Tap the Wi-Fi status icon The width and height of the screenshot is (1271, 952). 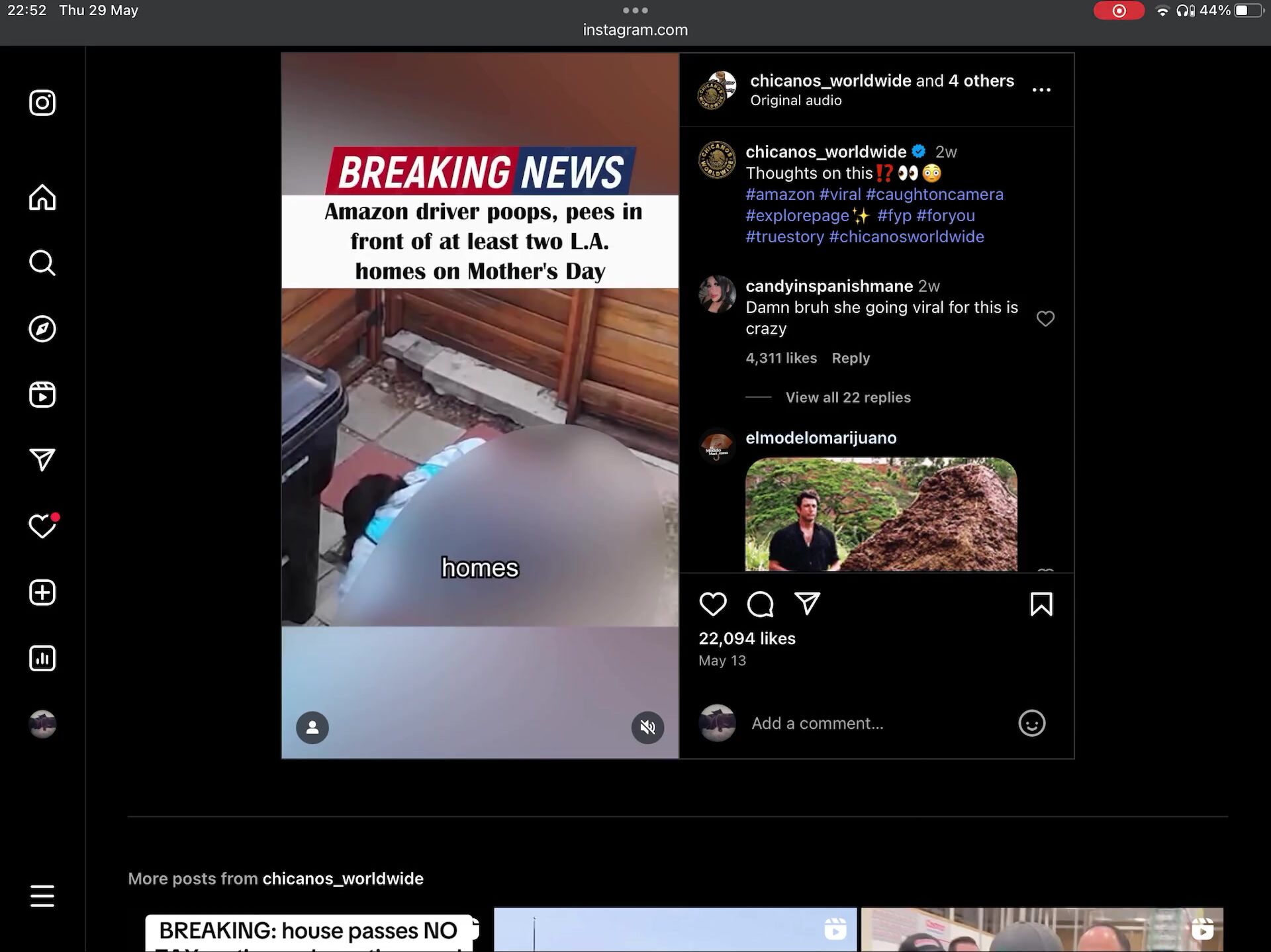(1162, 11)
